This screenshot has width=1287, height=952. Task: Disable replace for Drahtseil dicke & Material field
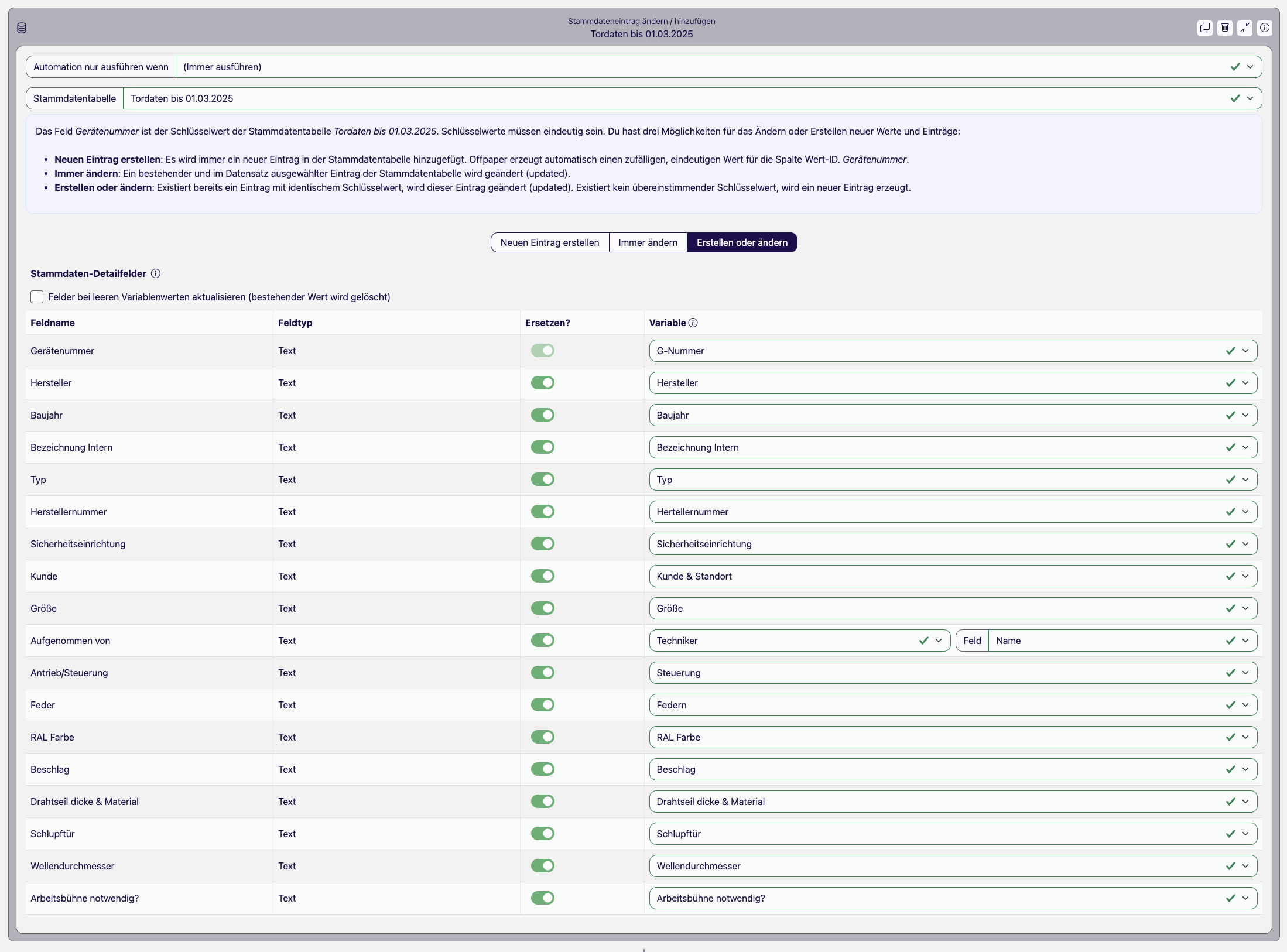543,801
